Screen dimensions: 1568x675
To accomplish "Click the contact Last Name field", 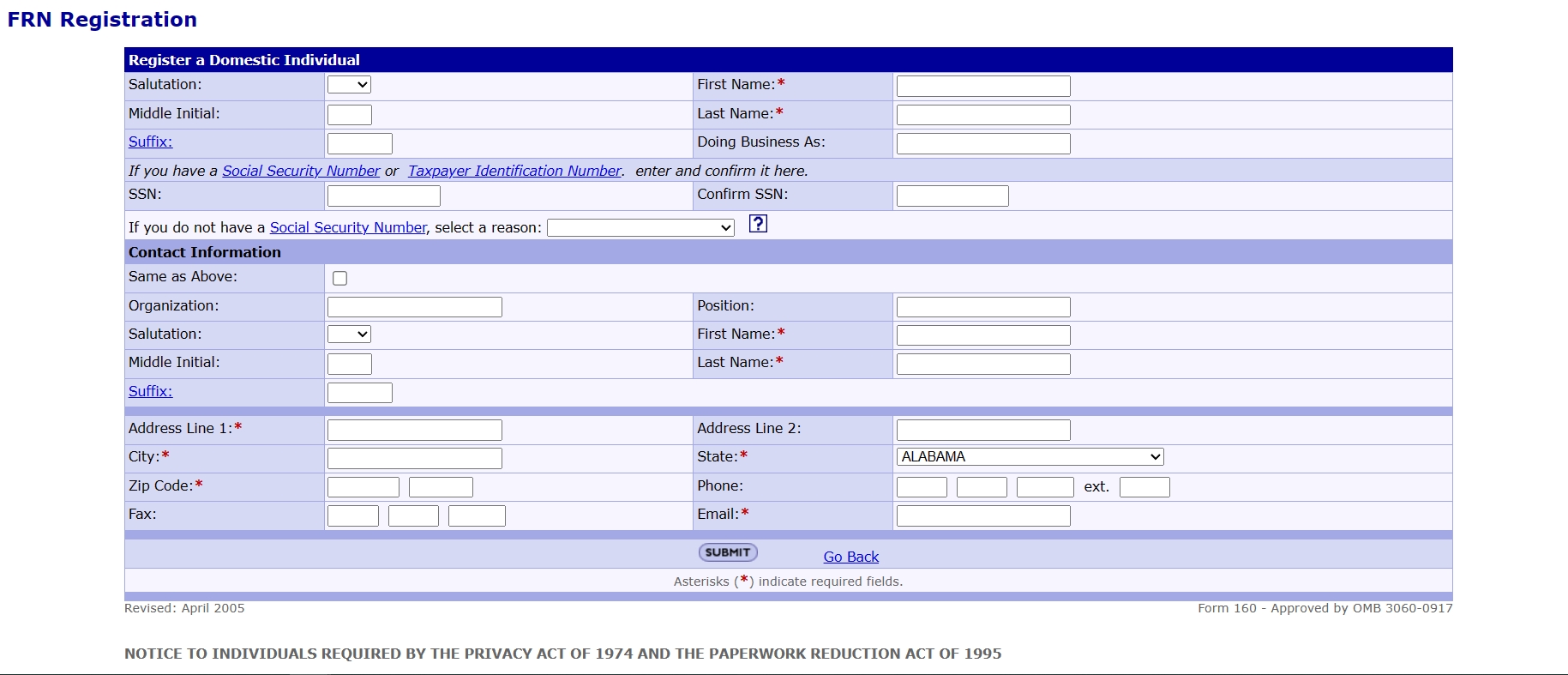I will 983,364.
